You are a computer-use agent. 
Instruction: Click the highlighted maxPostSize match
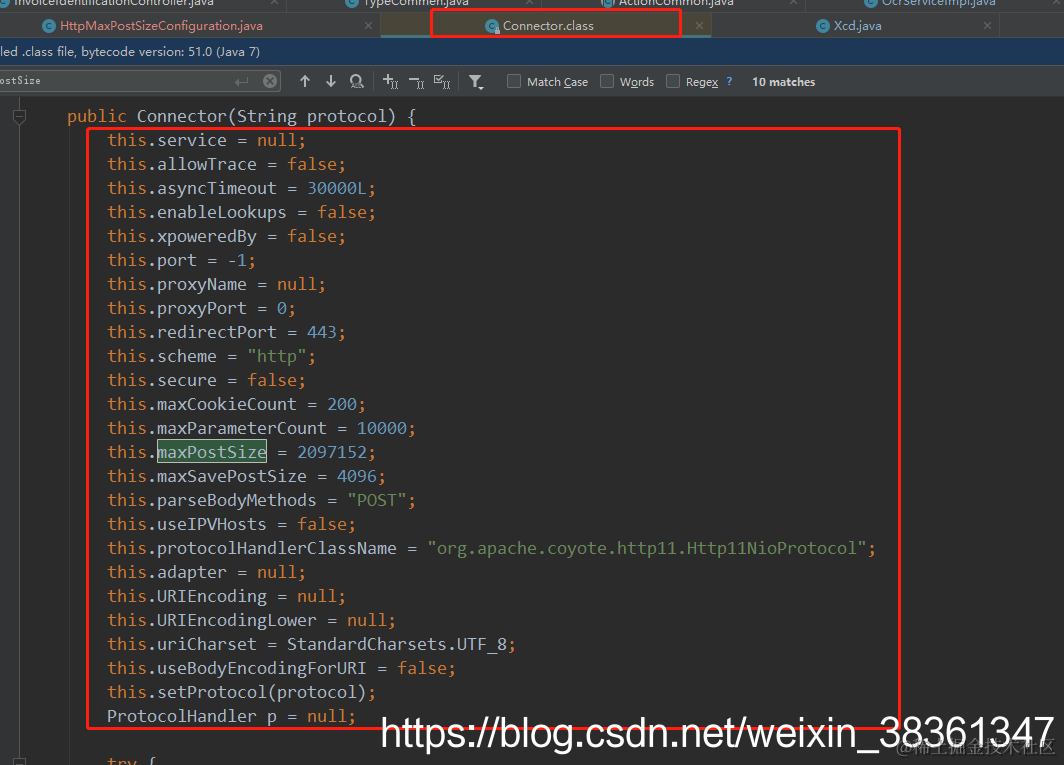pyautogui.click(x=212, y=452)
